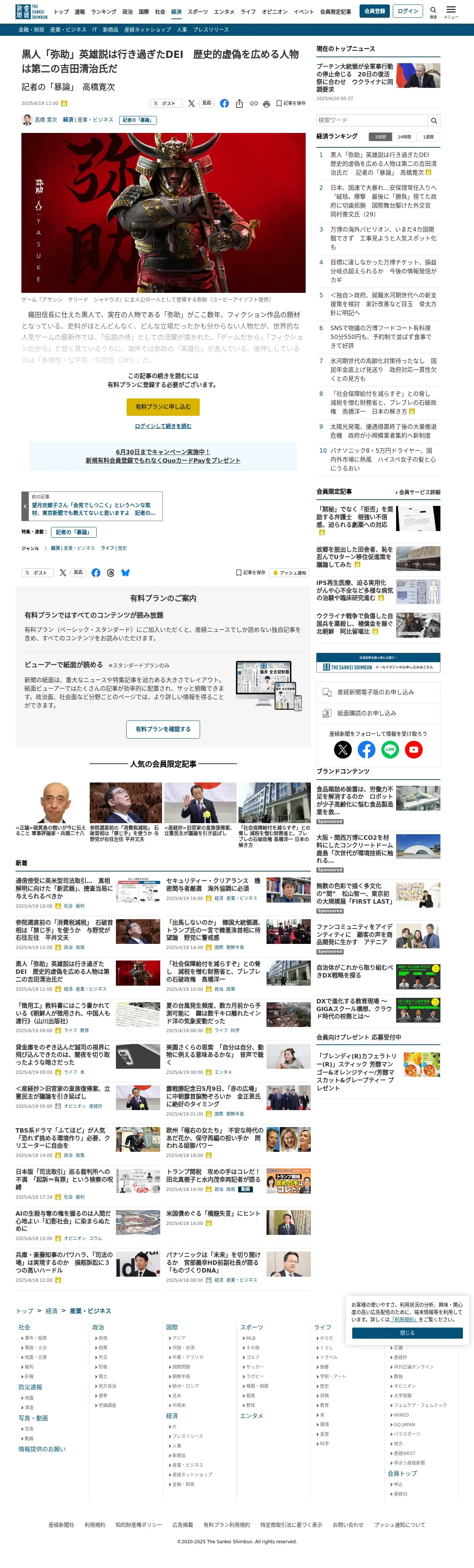Open the 経済 main menu item
Screen dimensions: 474x1568
tap(176, 11)
